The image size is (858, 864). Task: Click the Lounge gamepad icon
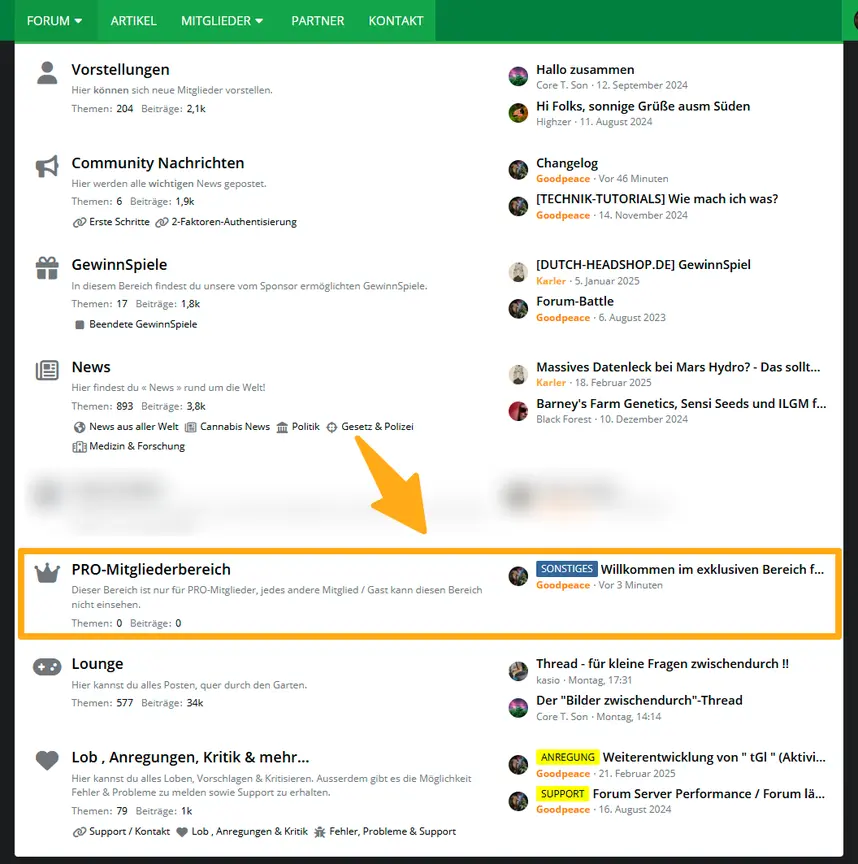[x=47, y=666]
